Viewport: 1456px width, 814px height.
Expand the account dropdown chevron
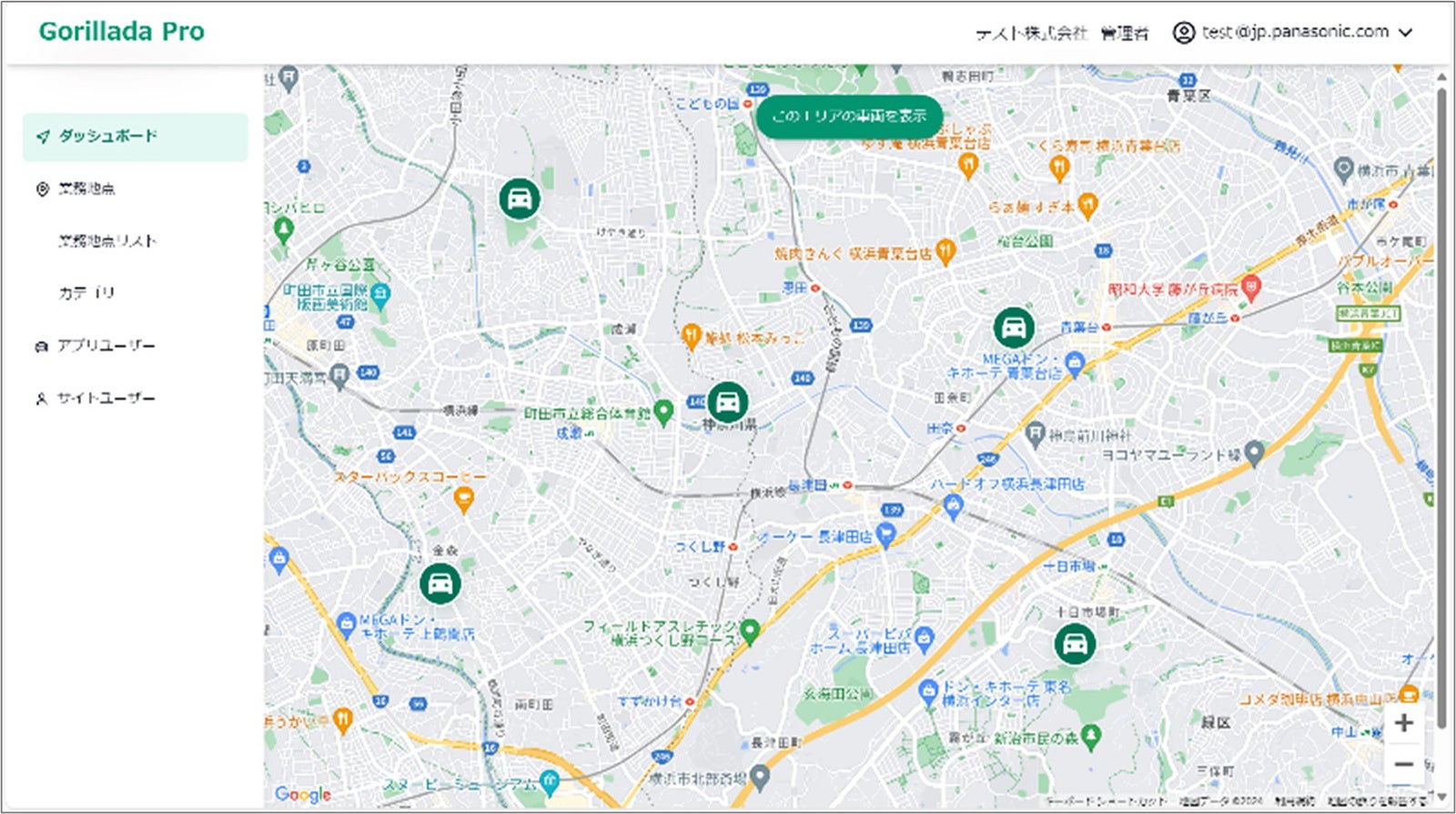1405,33
